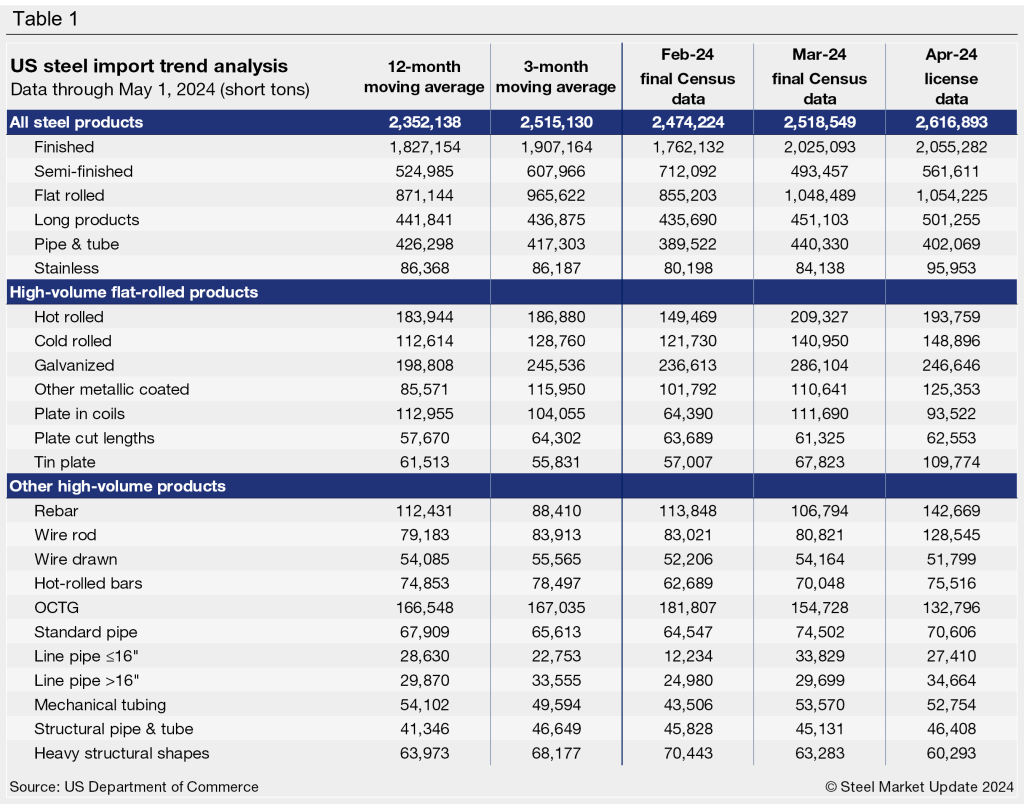This screenshot has height=804, width=1024.
Task: Click the 'Feb-24 final Census data' header
Action: [688, 76]
